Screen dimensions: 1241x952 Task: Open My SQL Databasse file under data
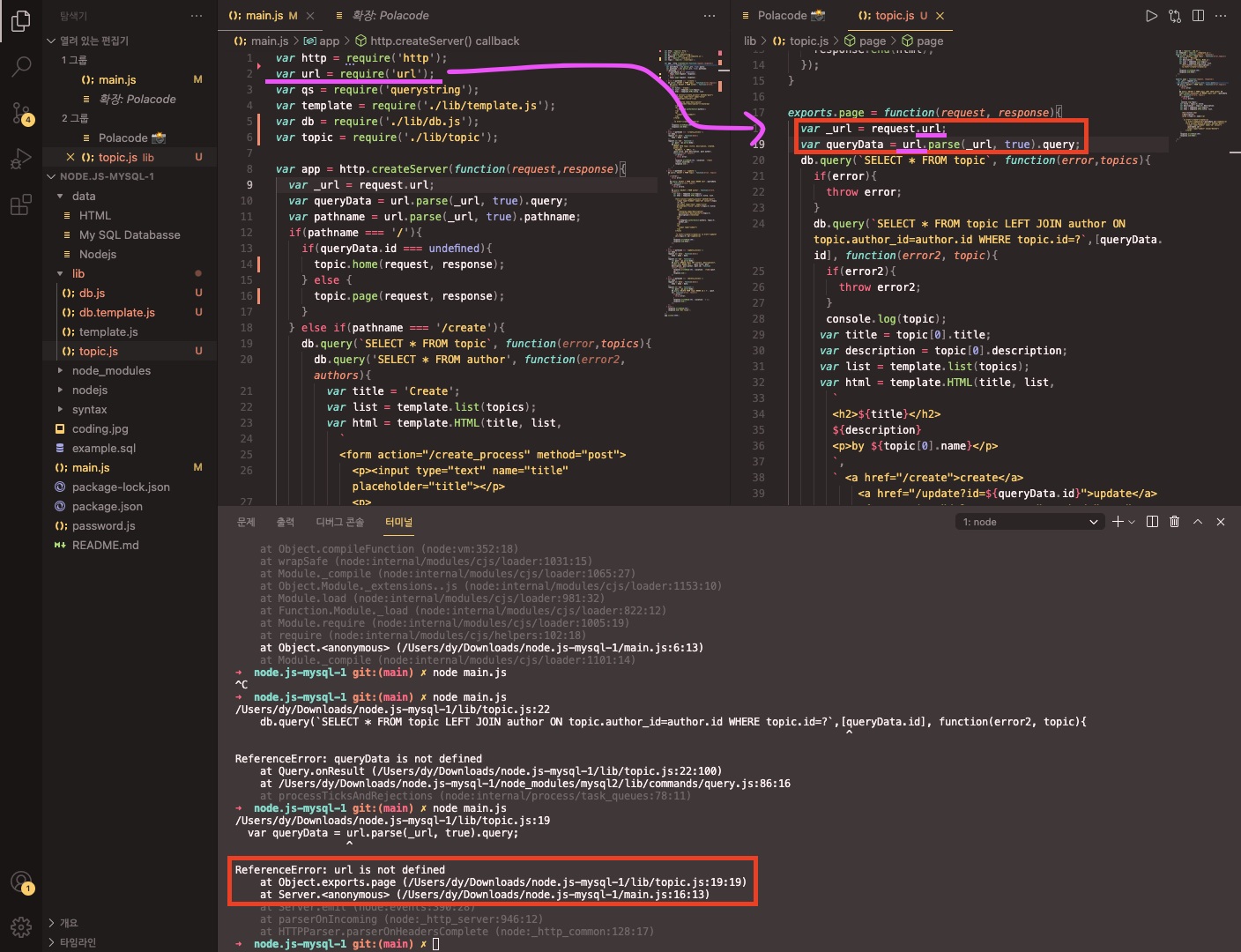[x=130, y=234]
